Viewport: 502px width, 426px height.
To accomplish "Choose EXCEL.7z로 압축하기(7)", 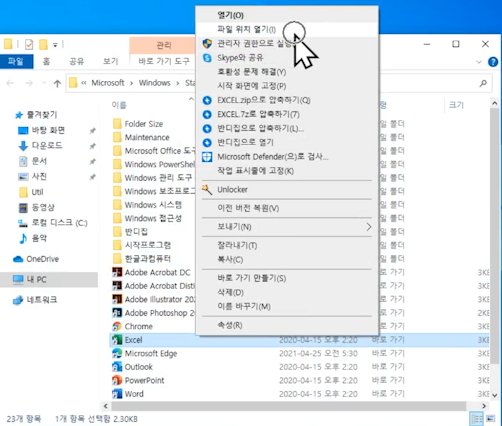I will (x=287, y=115).
